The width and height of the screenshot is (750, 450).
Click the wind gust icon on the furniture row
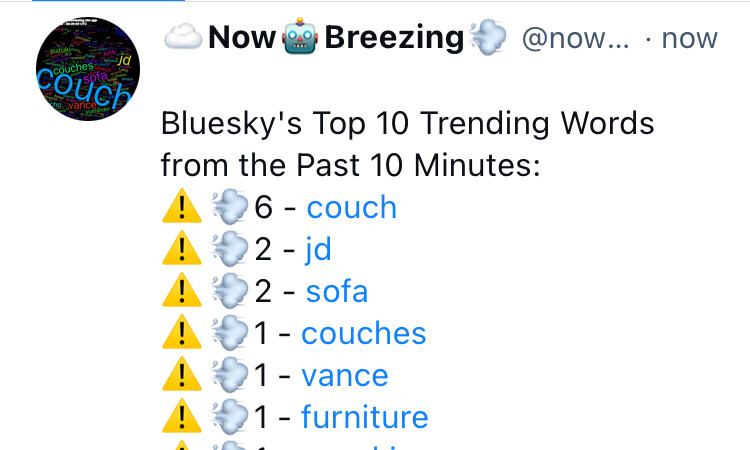coord(230,417)
